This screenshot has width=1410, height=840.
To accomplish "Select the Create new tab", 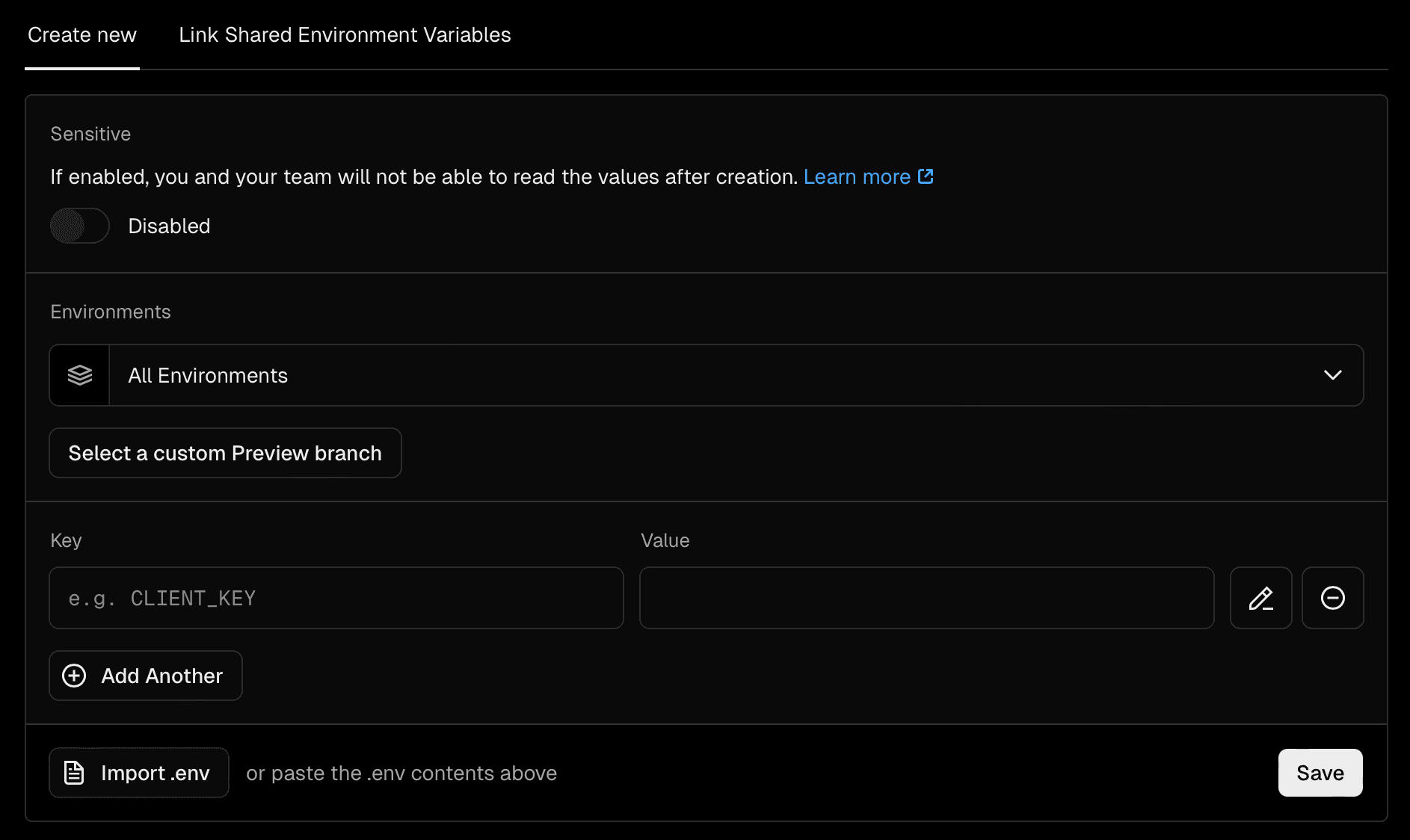I will point(81,34).
